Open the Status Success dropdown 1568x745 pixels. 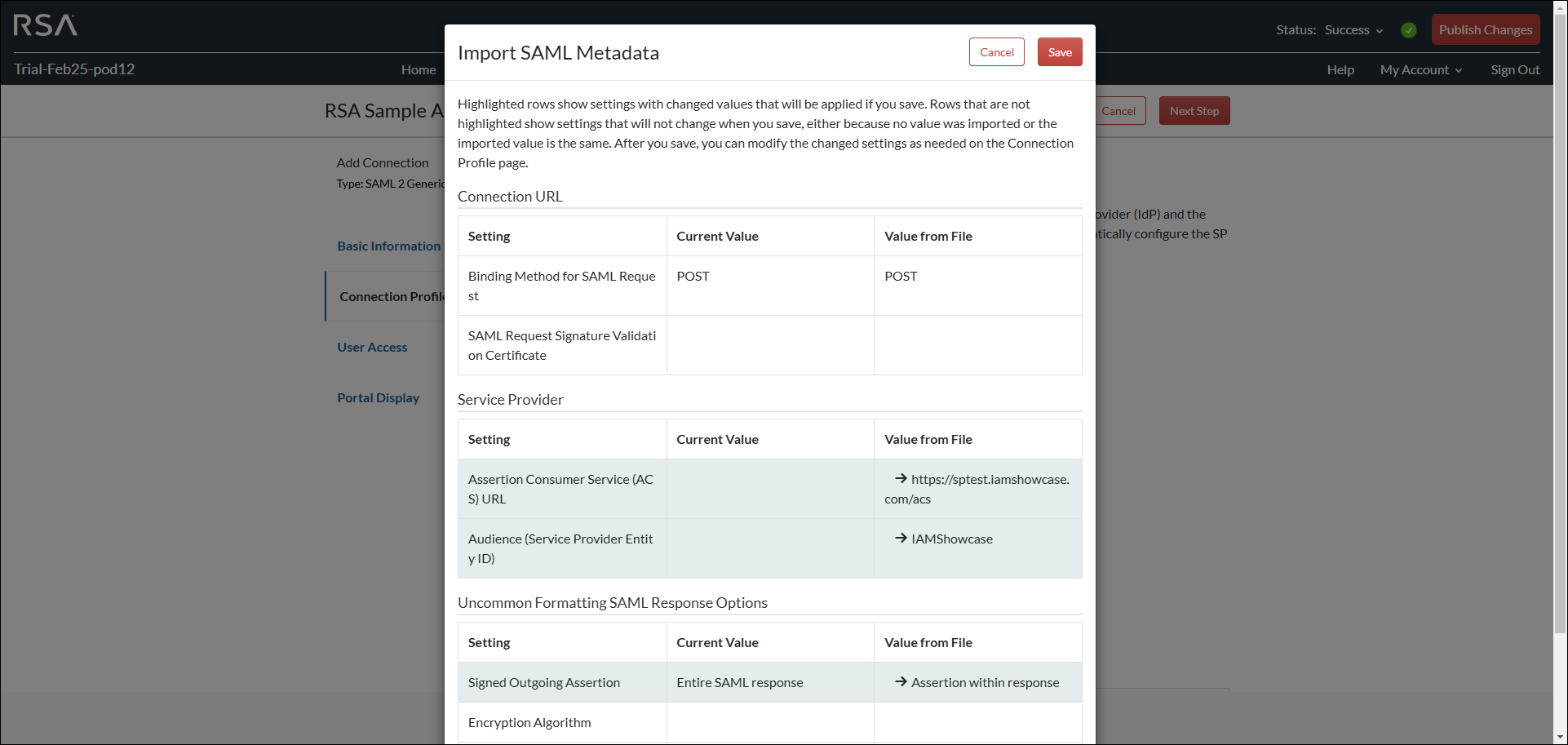click(x=1353, y=29)
